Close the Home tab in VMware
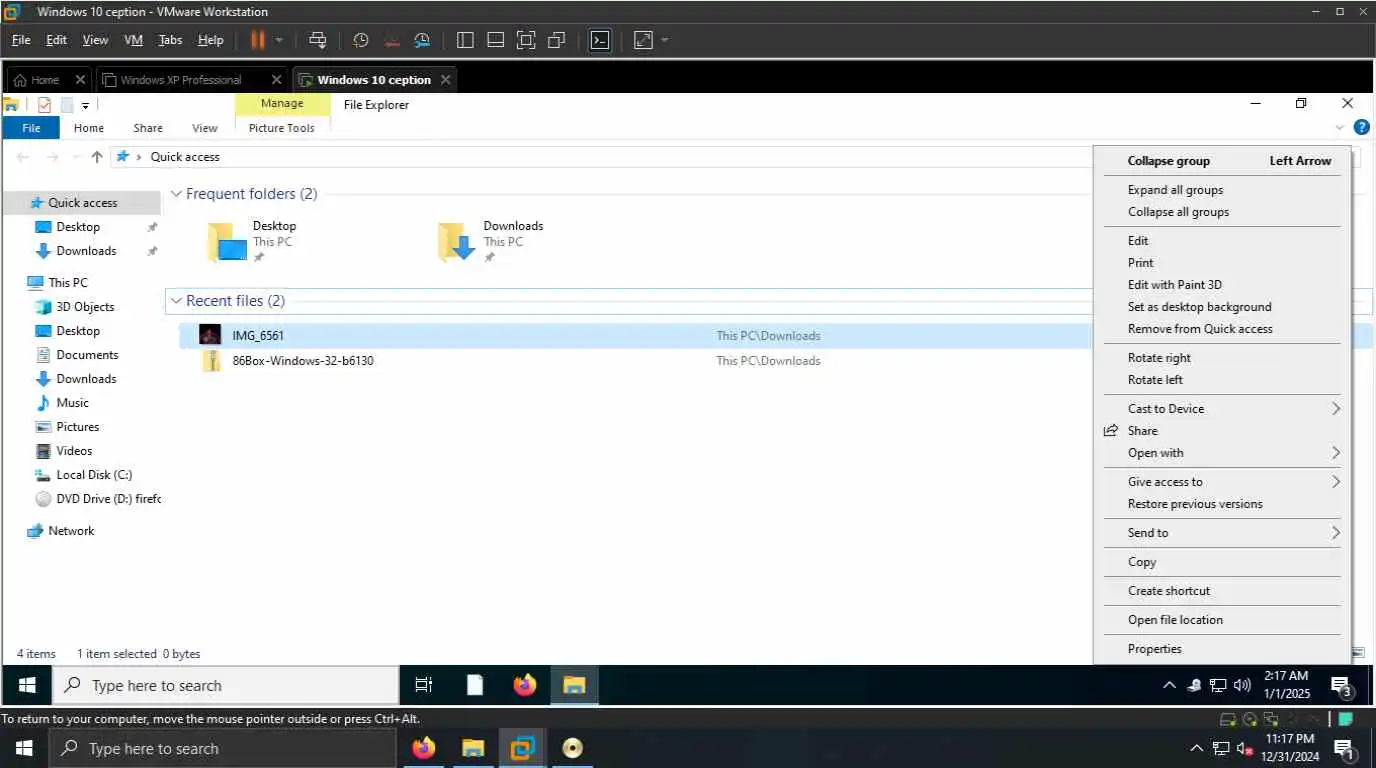 pyautogui.click(x=80, y=80)
